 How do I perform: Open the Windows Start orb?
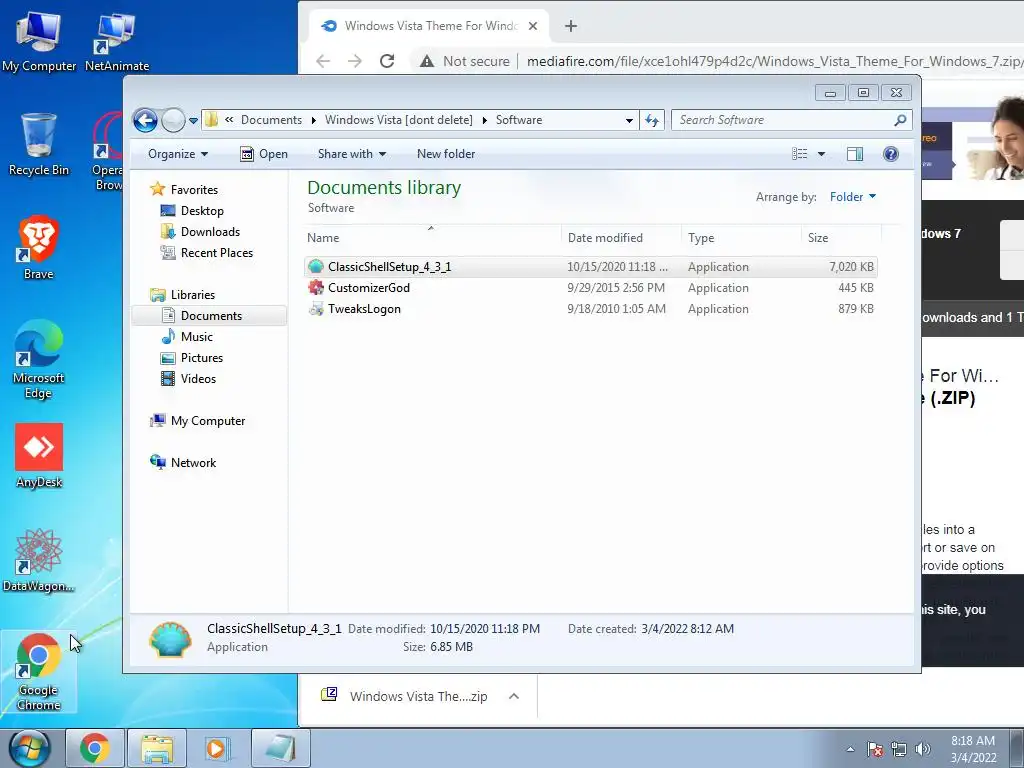(29, 748)
